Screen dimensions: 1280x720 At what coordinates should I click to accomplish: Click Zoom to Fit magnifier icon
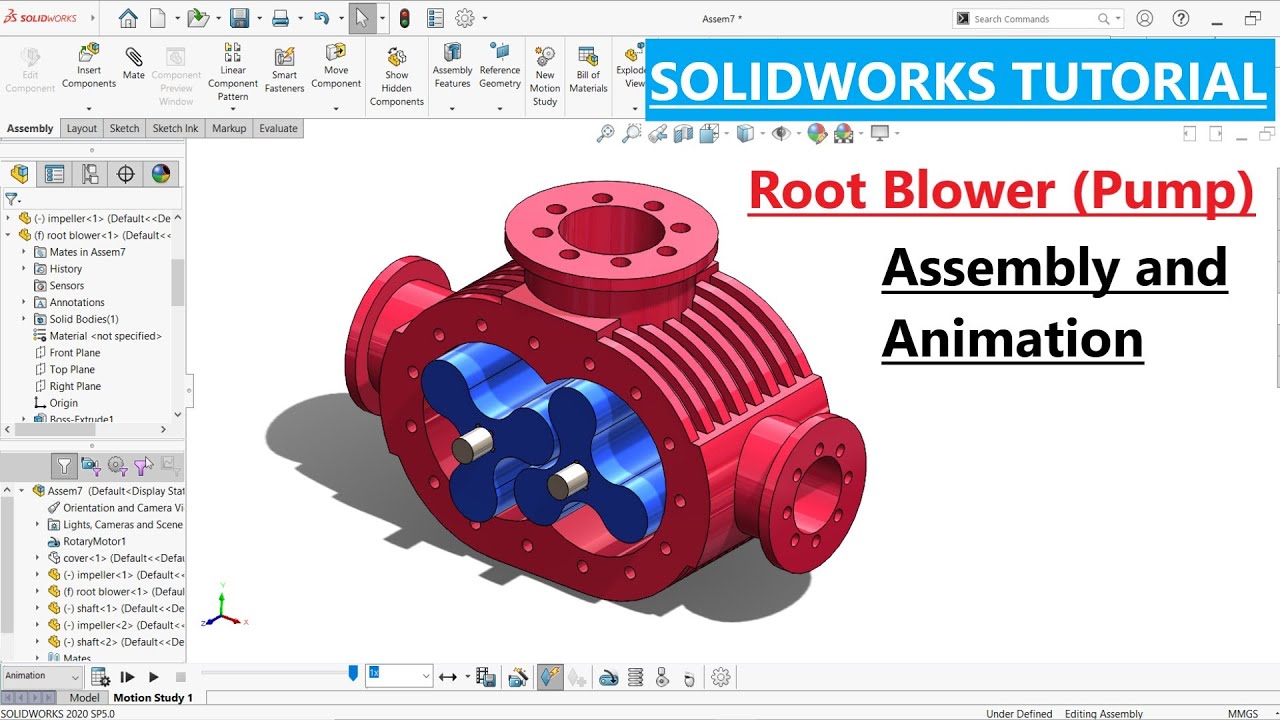coord(604,133)
